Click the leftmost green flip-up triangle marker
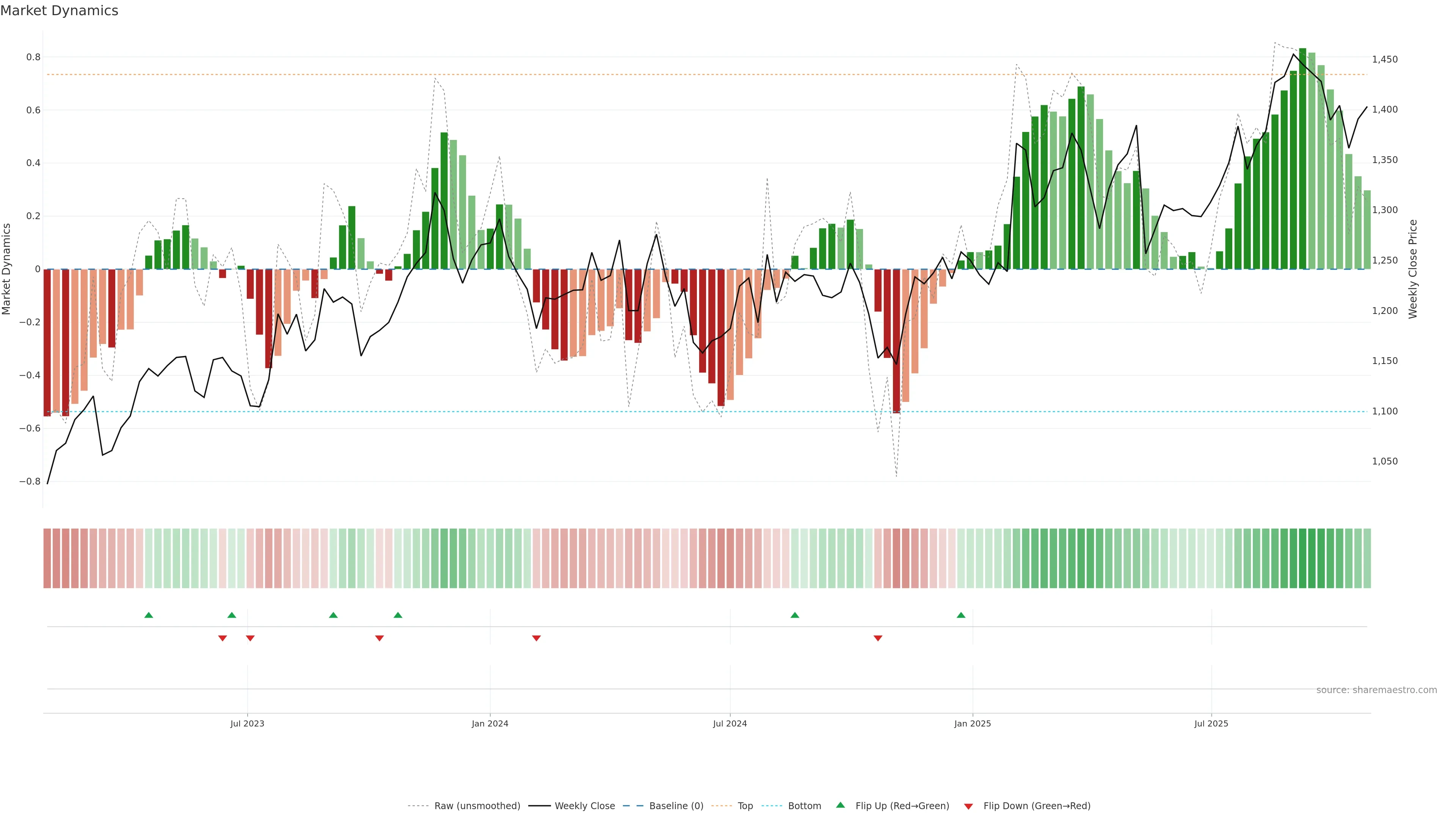The width and height of the screenshot is (1456, 819). pos(149,615)
